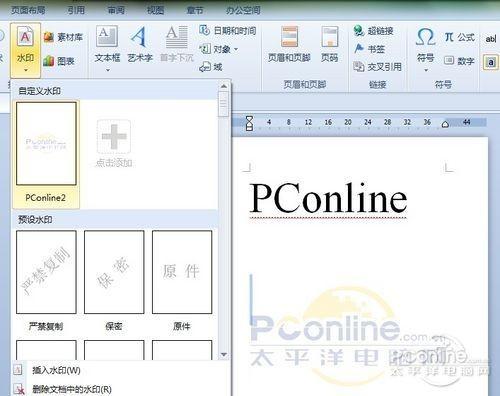Insert a 域 field
Image resolution: width=500 pixels, height=396 pixels.
pos(211,67)
